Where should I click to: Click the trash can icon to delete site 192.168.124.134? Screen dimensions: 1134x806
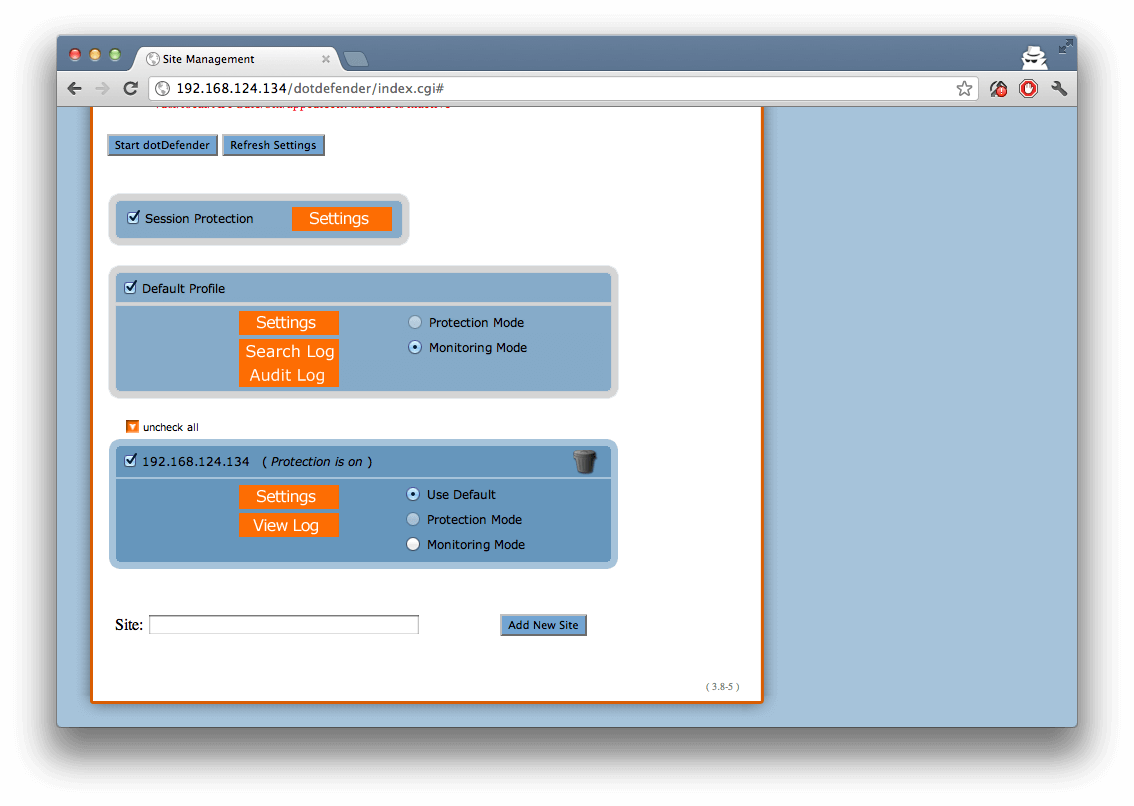pos(584,461)
